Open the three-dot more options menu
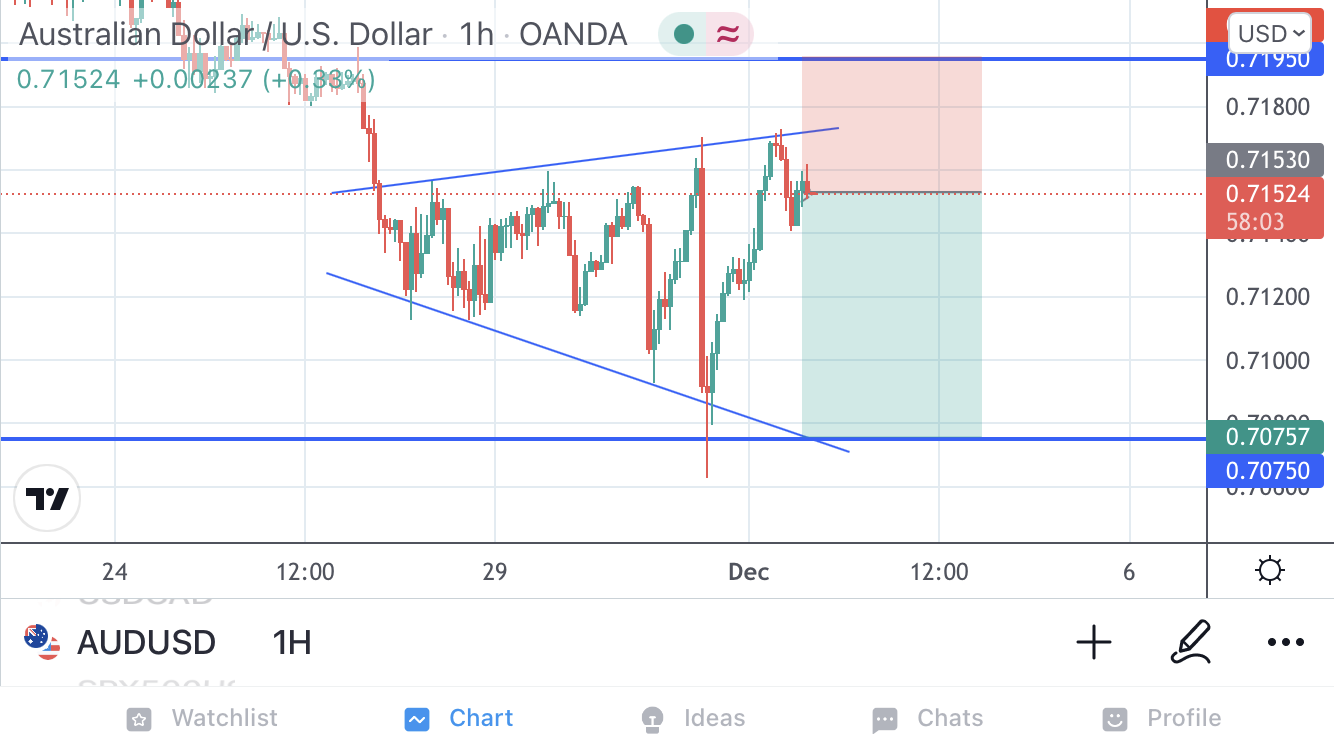1334x750 pixels. click(x=1286, y=642)
